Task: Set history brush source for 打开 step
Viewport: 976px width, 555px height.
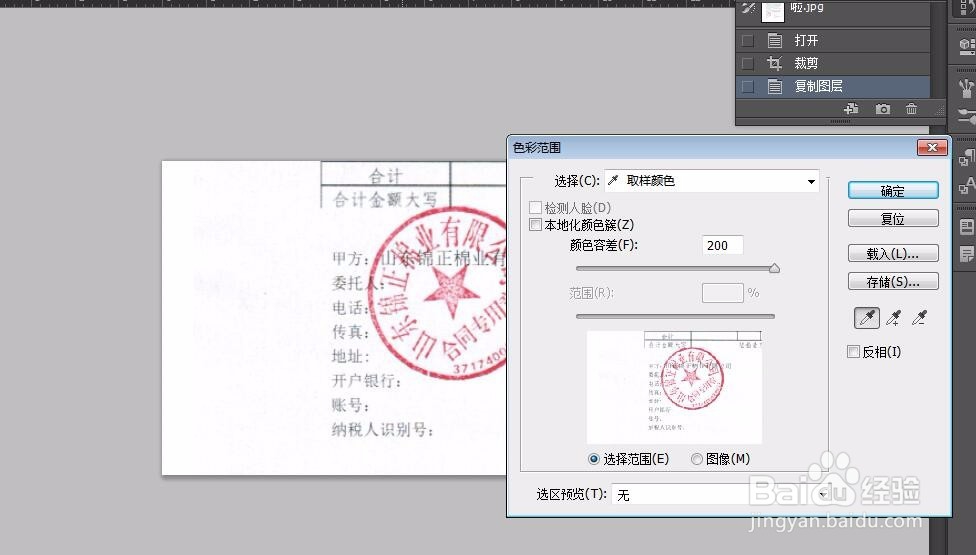Action: tap(748, 40)
